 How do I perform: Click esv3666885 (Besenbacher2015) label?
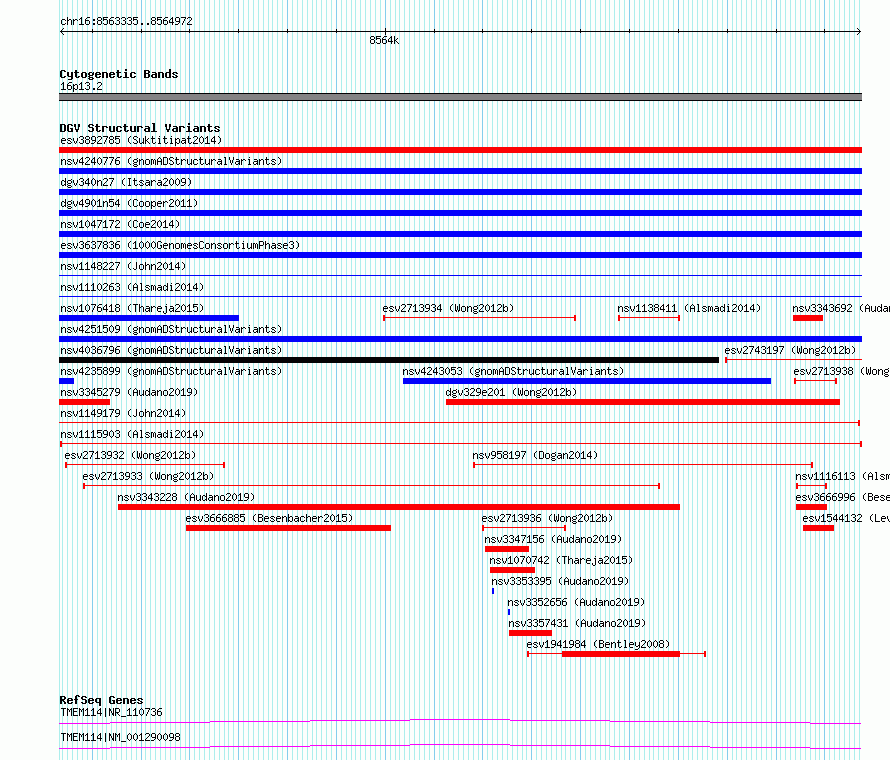(x=269, y=518)
